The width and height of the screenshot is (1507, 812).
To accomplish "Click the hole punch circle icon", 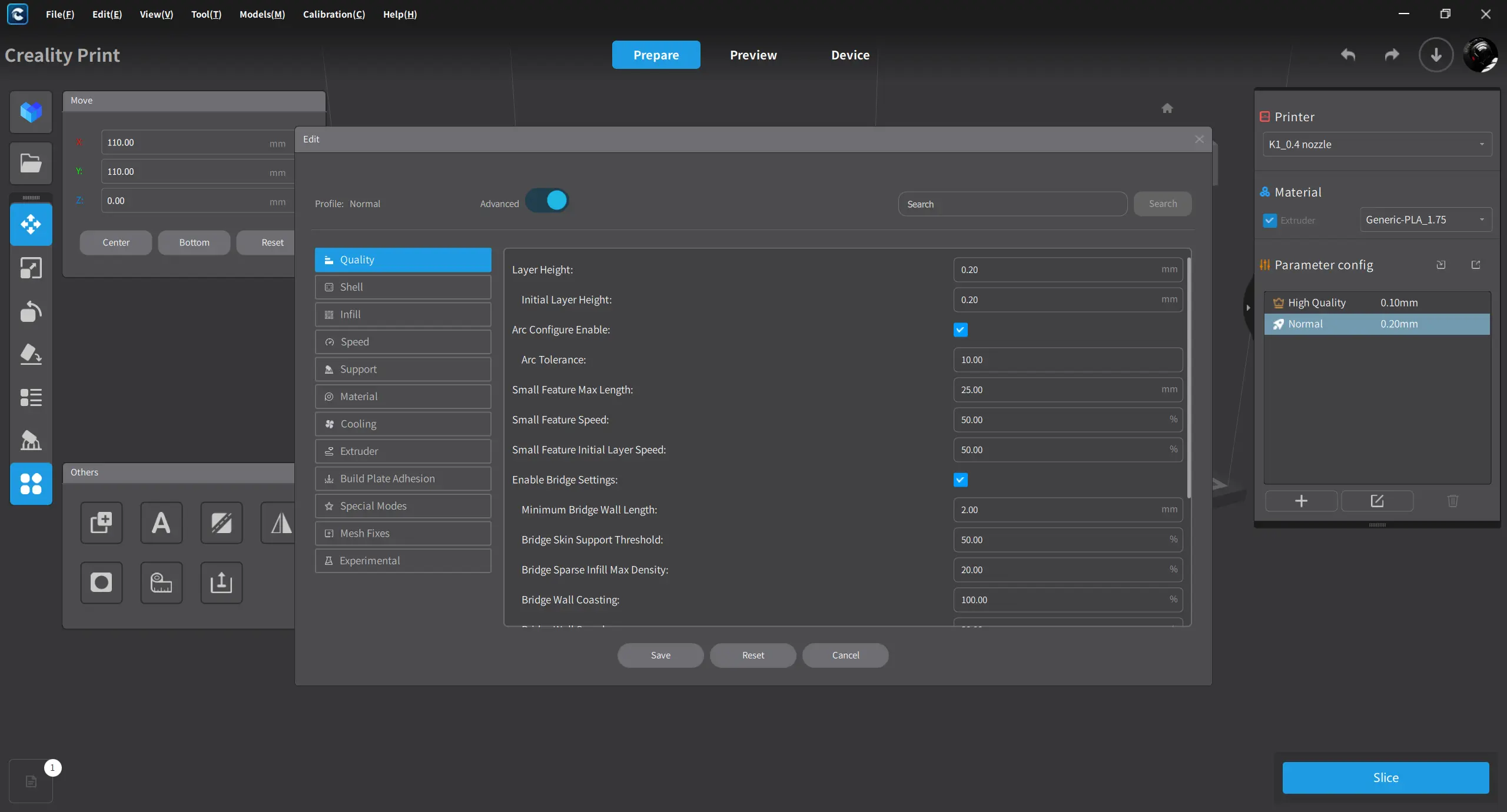I will 101,583.
